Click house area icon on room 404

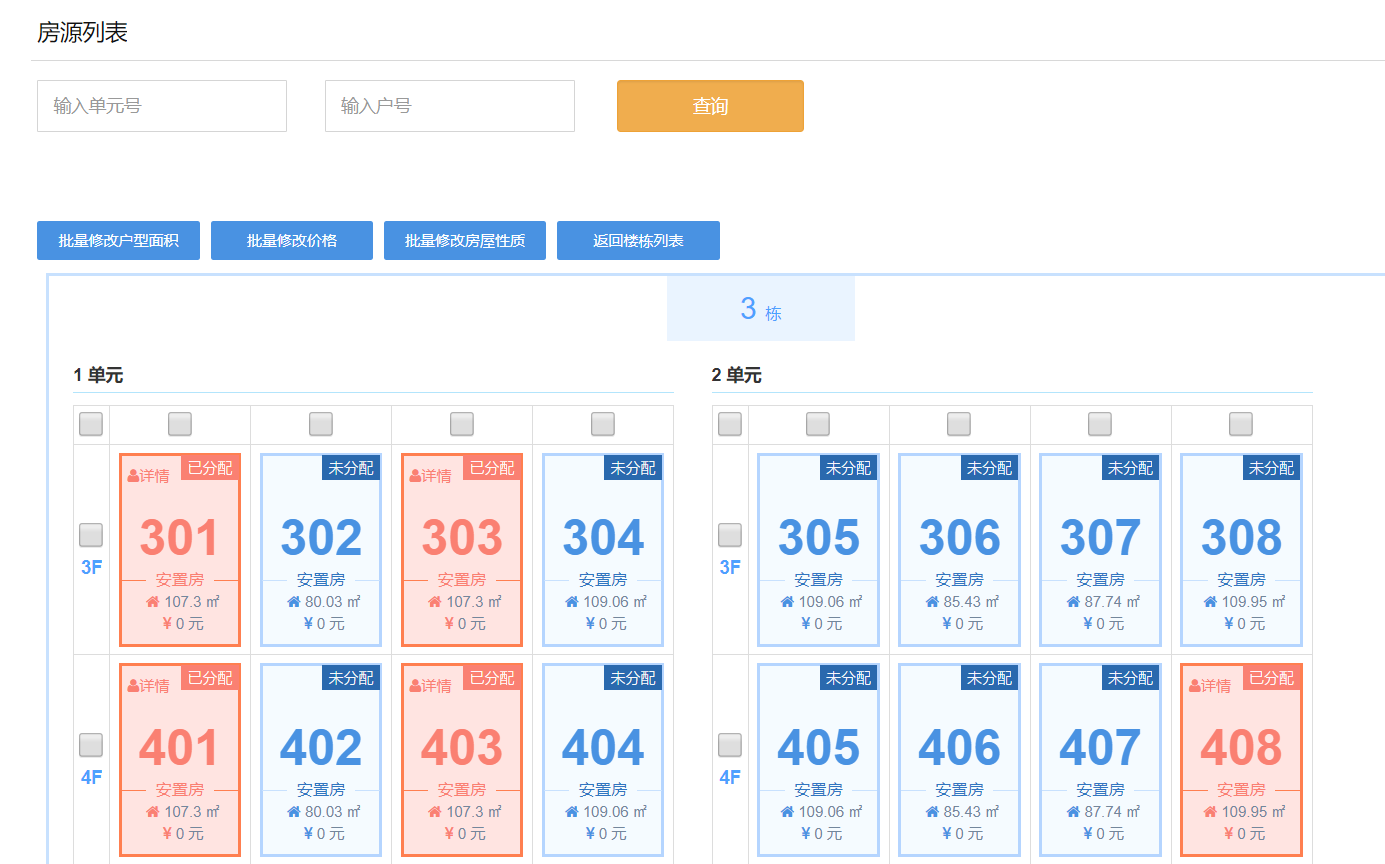tap(572, 812)
